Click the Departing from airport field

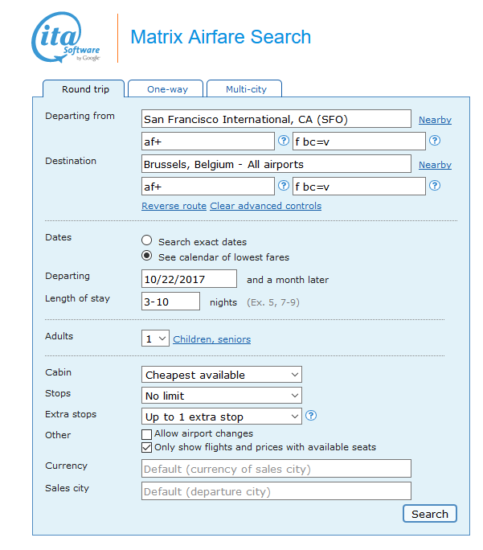[x=276, y=119]
